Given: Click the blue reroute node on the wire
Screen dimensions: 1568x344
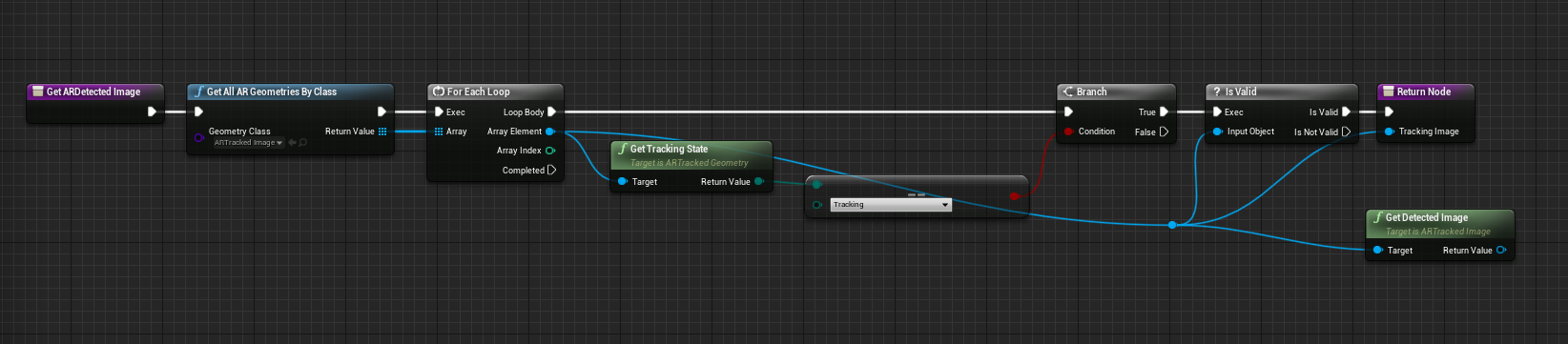Looking at the screenshot, I should tap(1172, 225).
